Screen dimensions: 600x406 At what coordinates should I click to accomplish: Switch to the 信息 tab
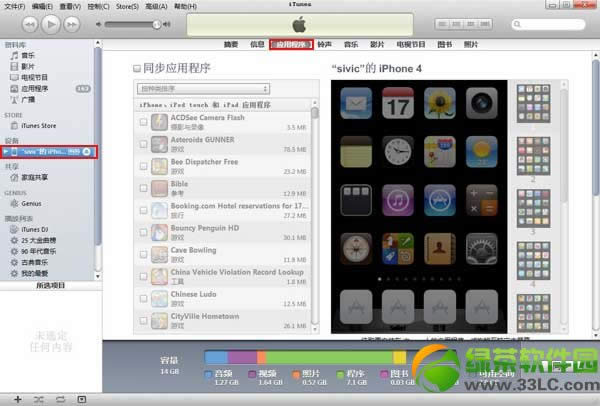[257, 44]
